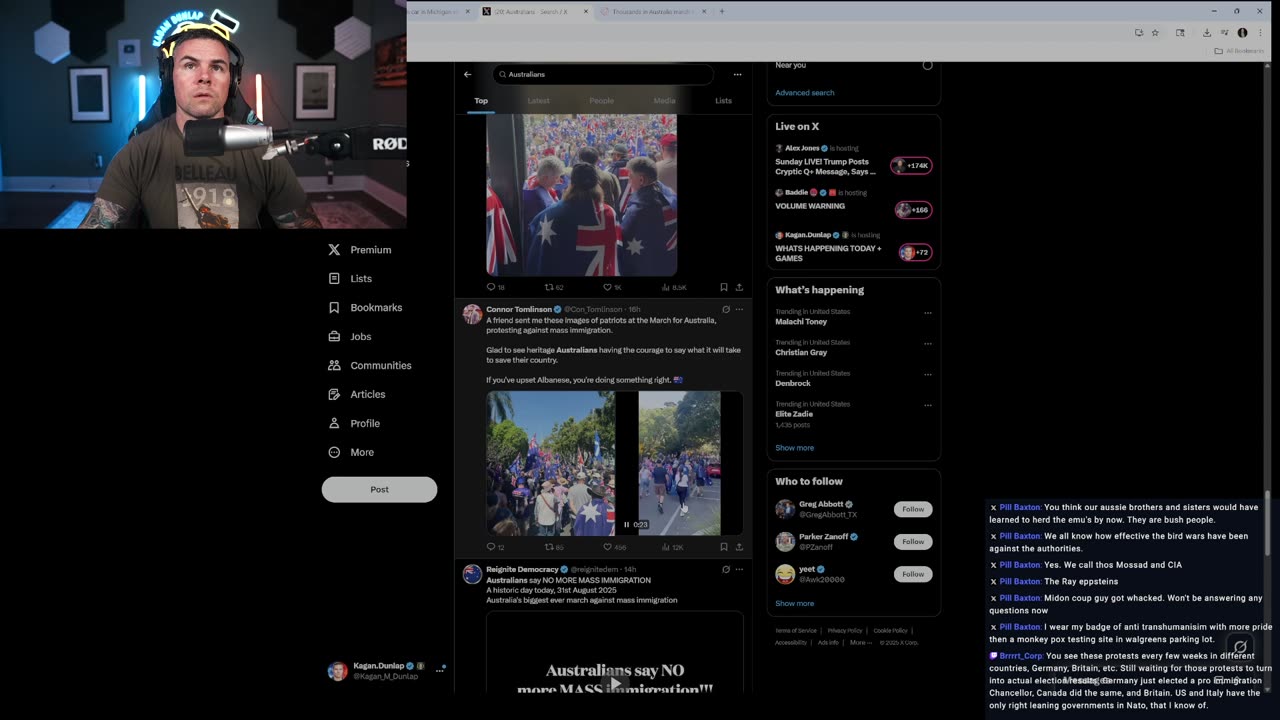Open search options menu next to search box
Image resolution: width=1280 pixels, height=720 pixels.
click(x=737, y=74)
